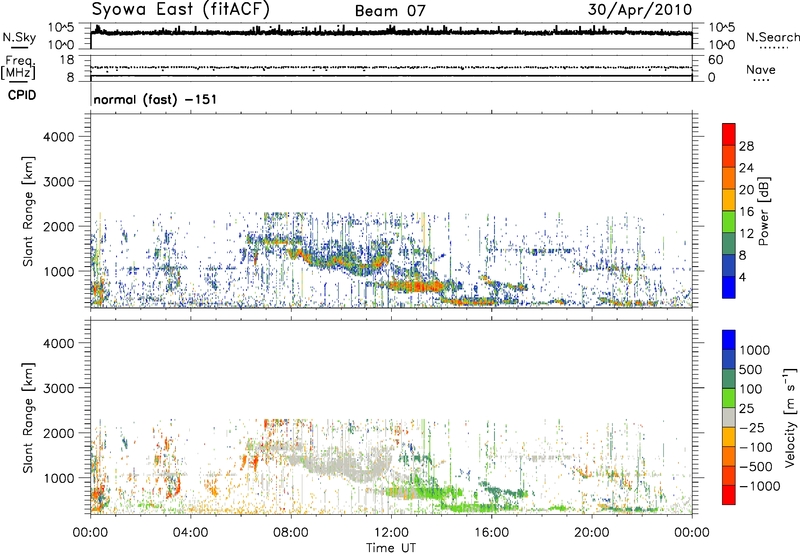Click the 'Velocity [m s⁻¹]' colorbar label

(790, 417)
